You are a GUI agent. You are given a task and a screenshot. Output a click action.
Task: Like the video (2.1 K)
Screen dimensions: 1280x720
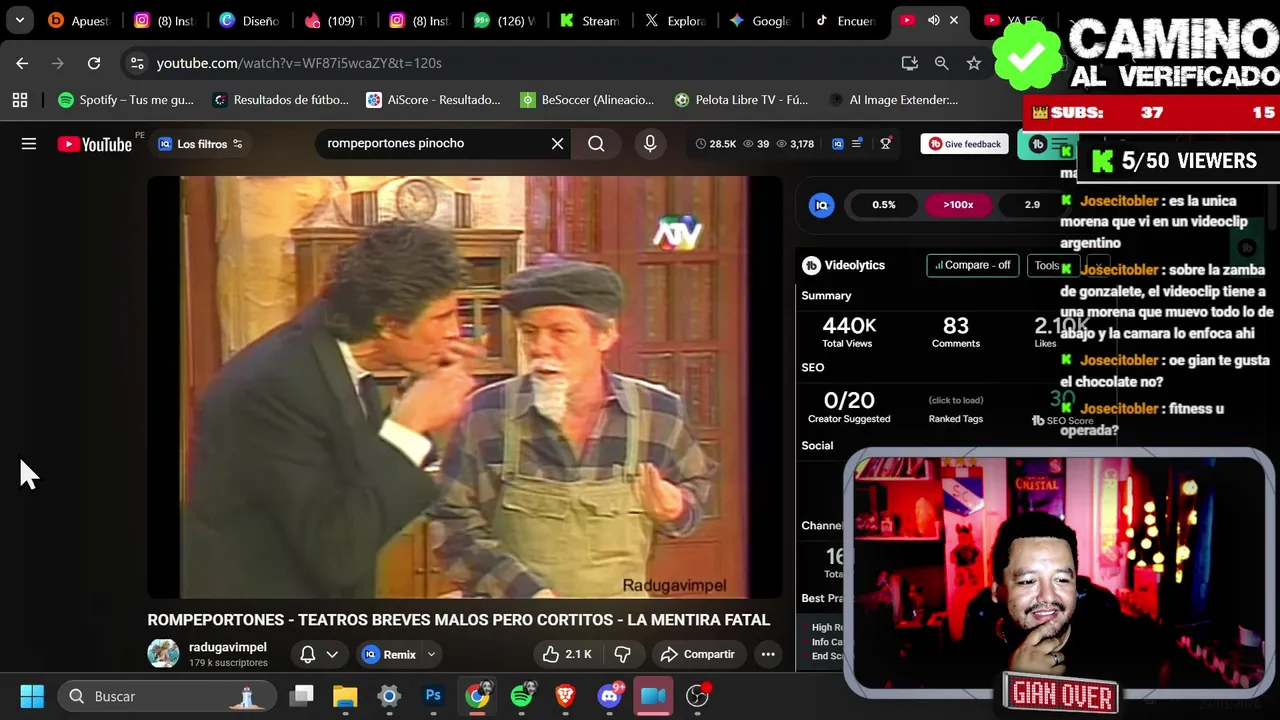coord(567,654)
